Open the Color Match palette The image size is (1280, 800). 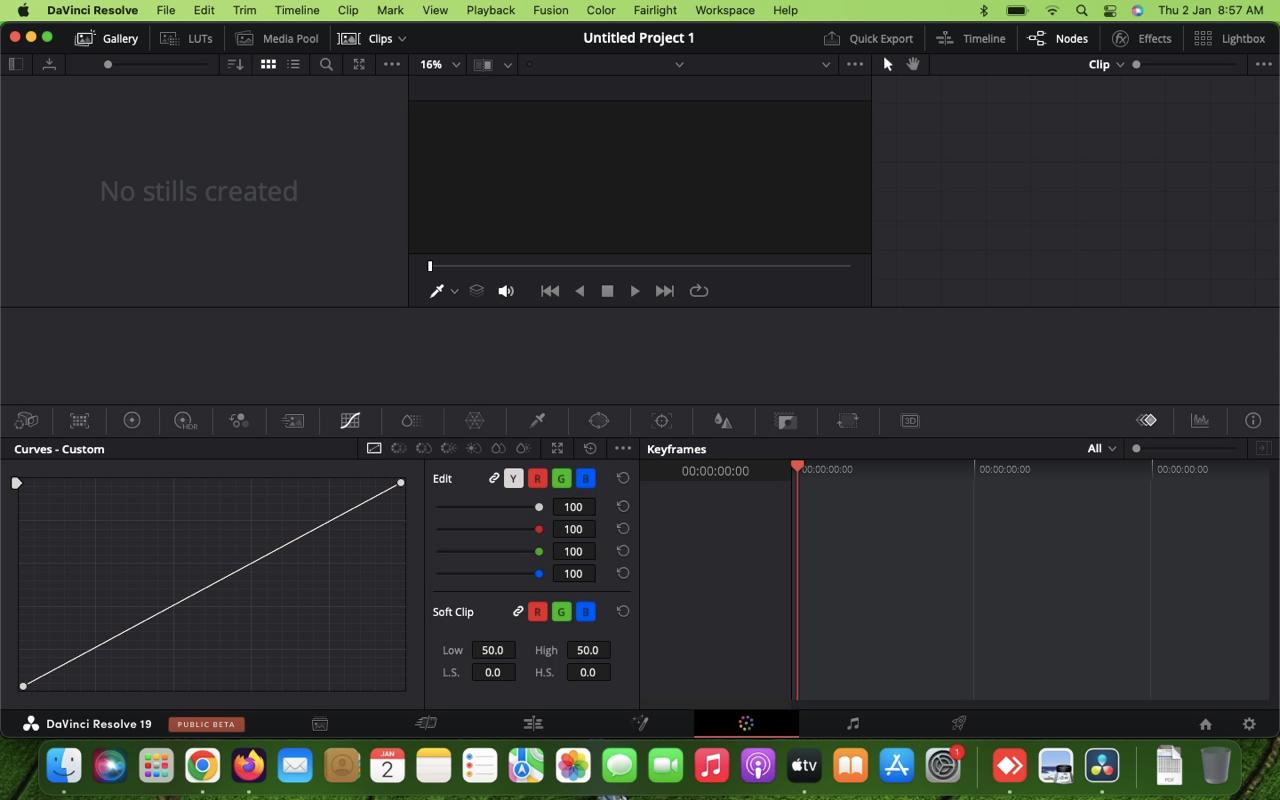pyautogui.click(x=80, y=421)
